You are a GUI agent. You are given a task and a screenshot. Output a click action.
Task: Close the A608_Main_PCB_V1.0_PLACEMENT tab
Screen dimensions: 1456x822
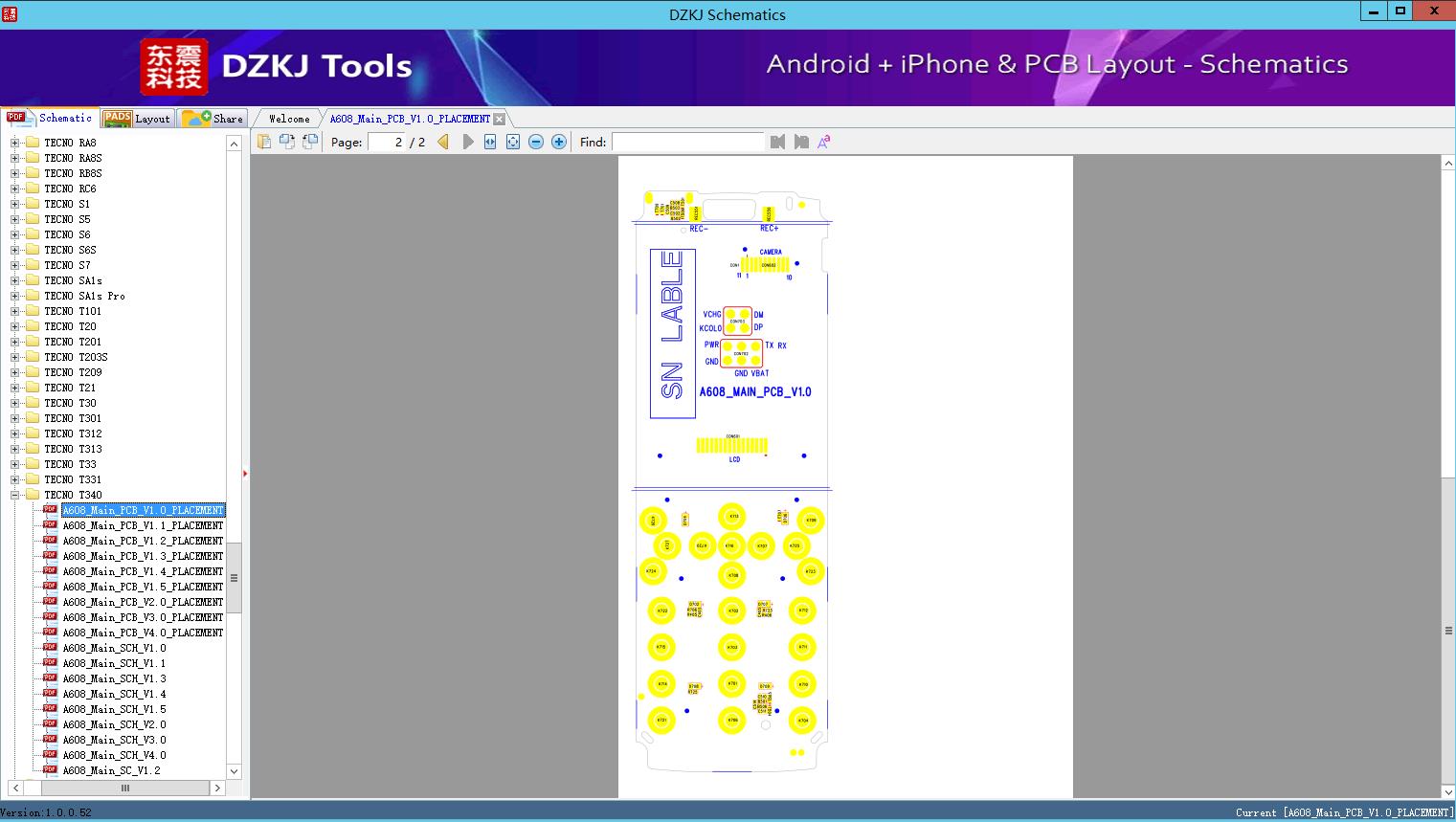pyautogui.click(x=499, y=119)
